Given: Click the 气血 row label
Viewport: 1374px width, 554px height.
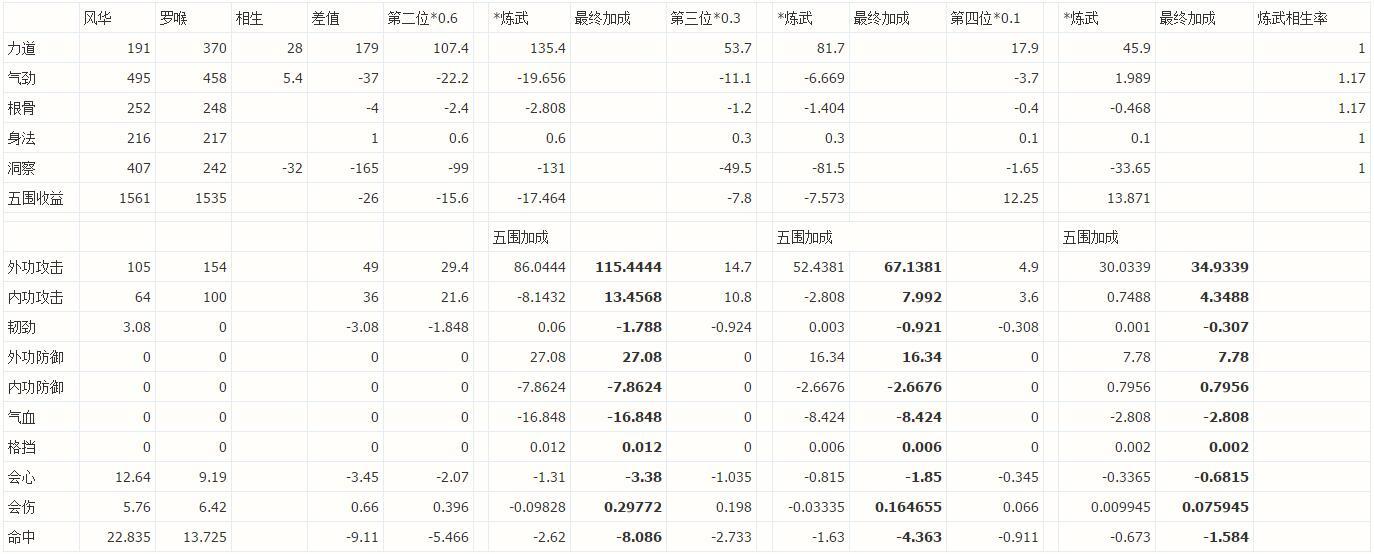Looking at the screenshot, I should click(x=21, y=417).
